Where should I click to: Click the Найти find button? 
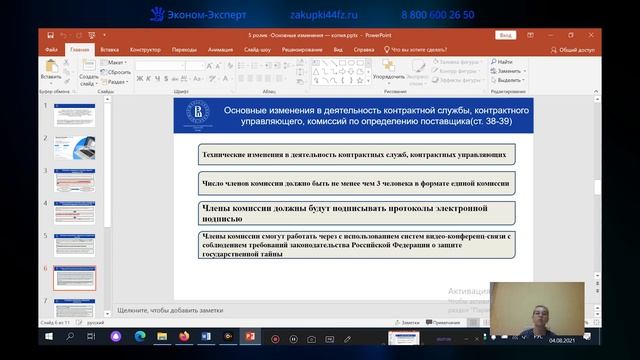[x=502, y=62]
